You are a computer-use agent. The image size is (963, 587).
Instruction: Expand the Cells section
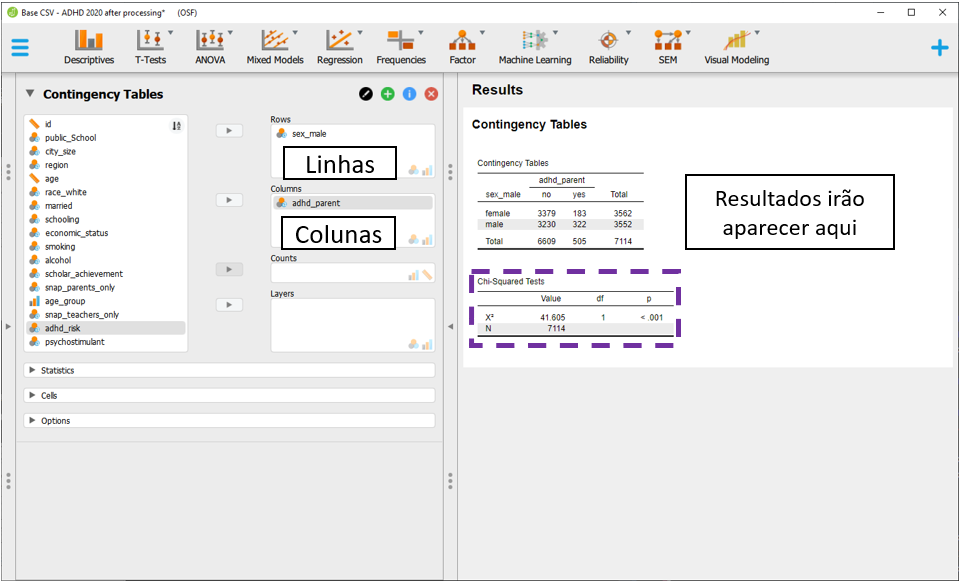coord(48,395)
